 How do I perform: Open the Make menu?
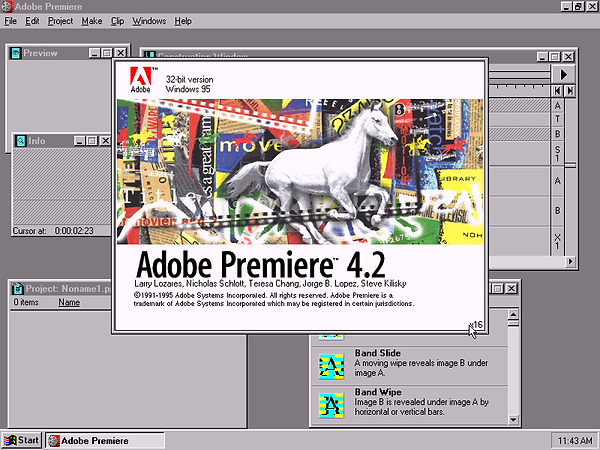click(x=92, y=21)
